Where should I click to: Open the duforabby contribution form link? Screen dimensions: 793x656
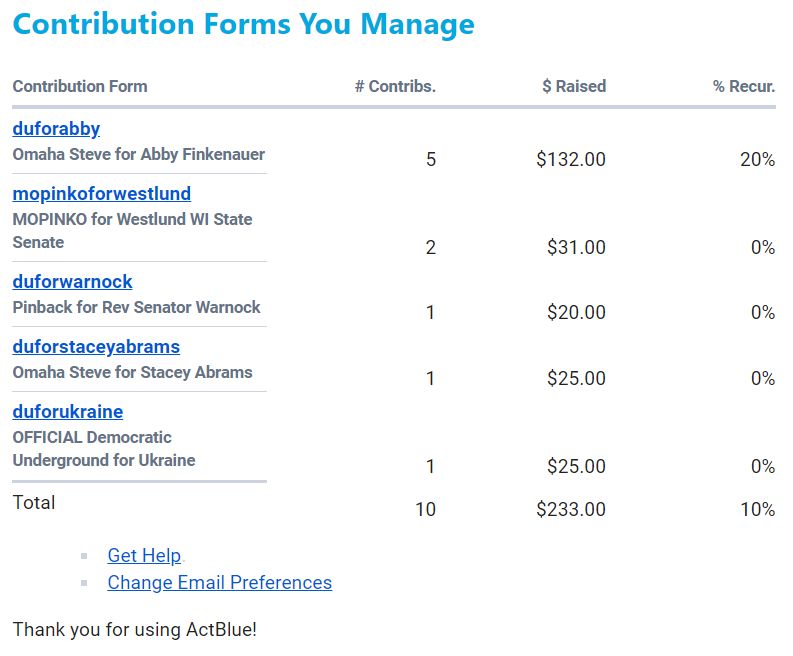(x=56, y=129)
